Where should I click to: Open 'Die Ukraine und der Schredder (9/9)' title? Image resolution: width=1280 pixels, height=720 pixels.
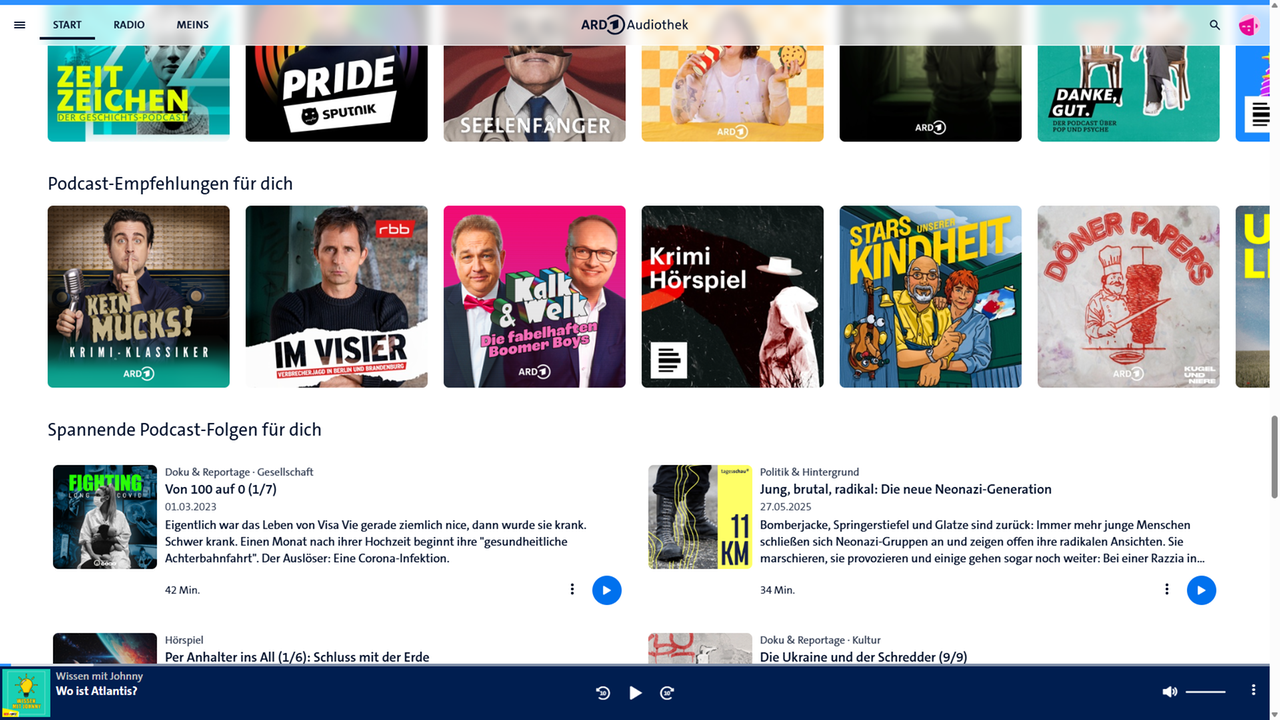(863, 657)
